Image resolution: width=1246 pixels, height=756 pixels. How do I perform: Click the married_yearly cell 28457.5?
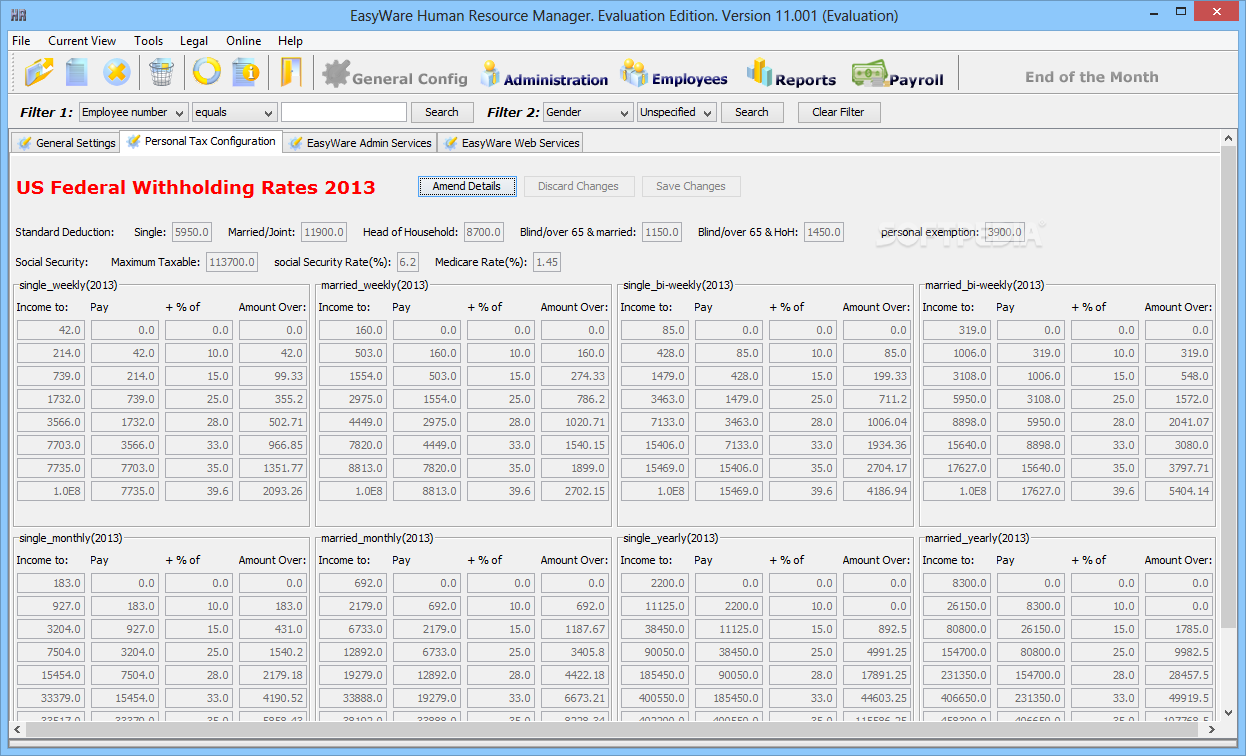[x=1179, y=675]
